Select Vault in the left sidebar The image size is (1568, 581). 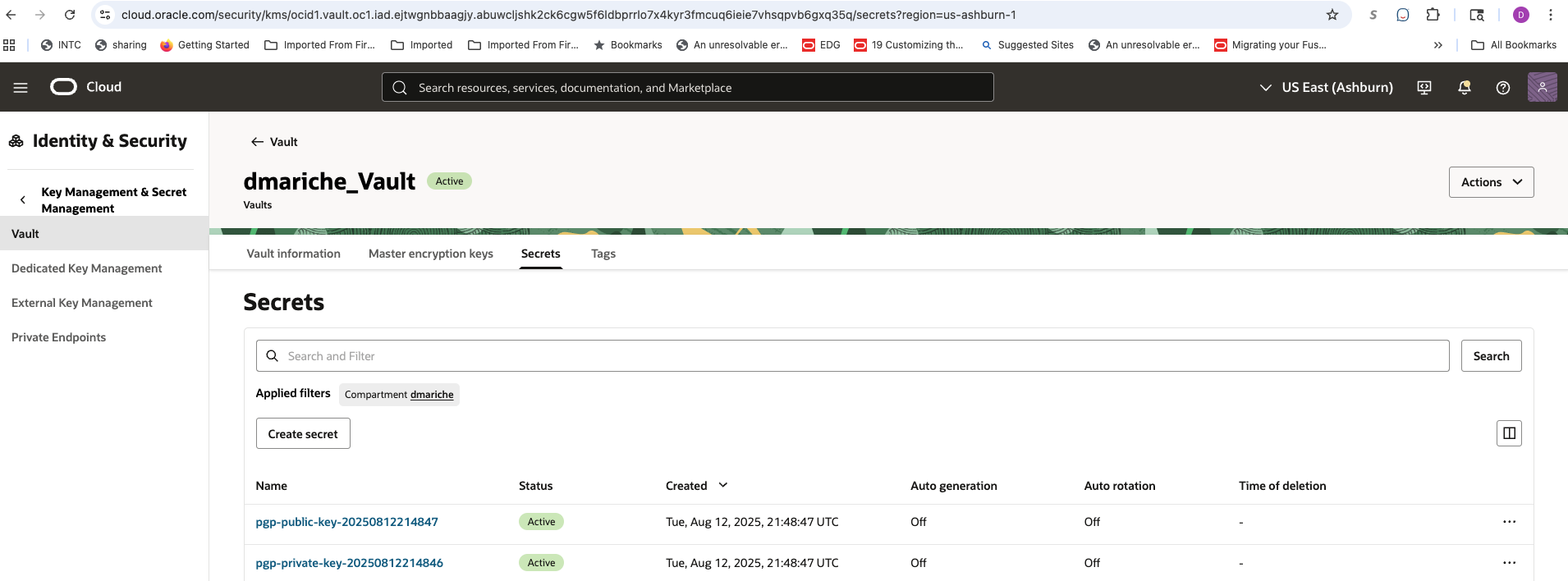coord(104,234)
